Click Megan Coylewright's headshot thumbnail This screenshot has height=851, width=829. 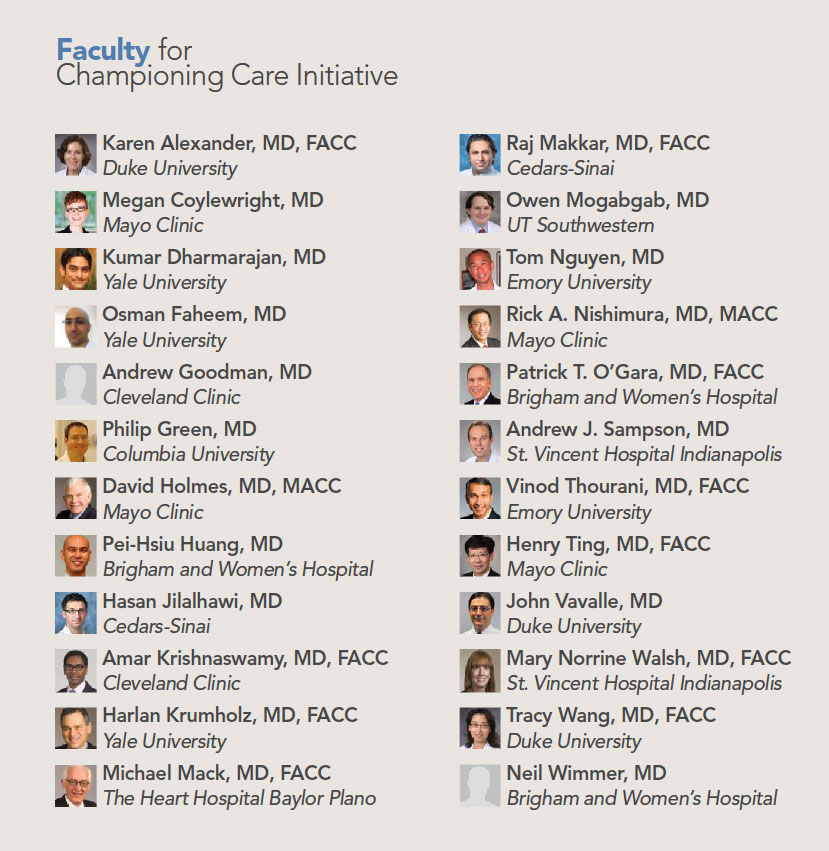click(76, 212)
